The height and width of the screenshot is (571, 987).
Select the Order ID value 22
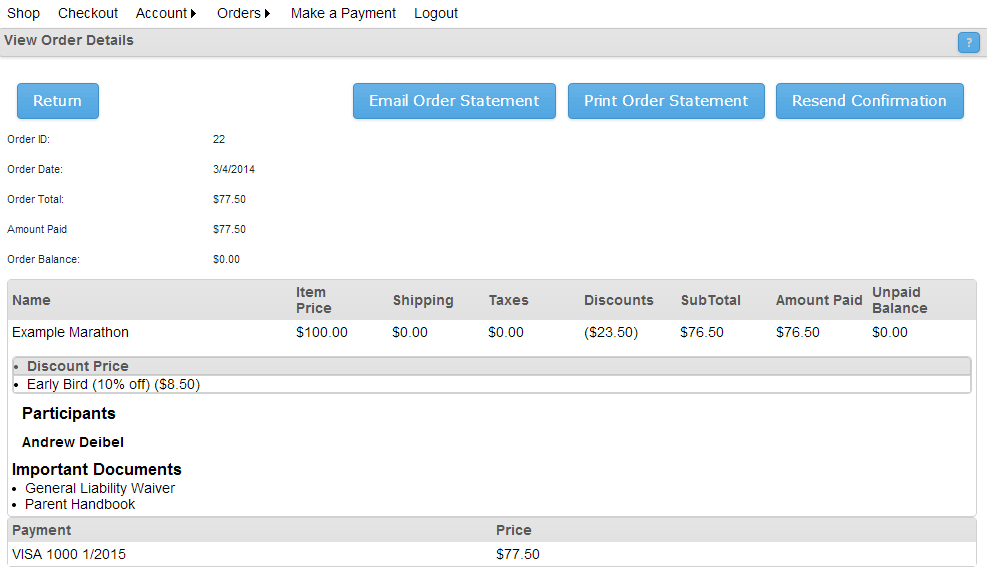(219, 139)
